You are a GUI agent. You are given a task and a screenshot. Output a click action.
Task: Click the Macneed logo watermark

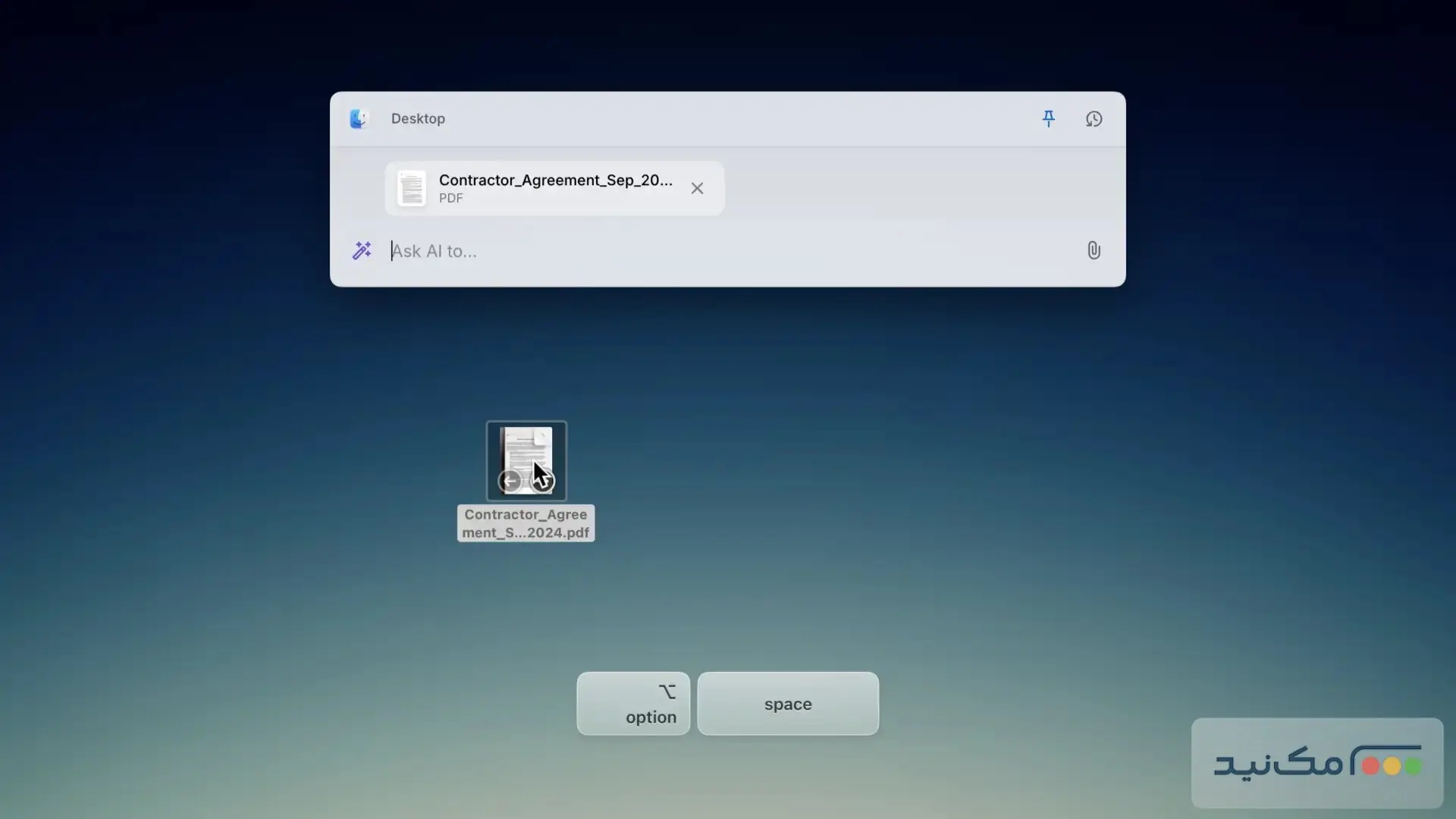(1317, 763)
